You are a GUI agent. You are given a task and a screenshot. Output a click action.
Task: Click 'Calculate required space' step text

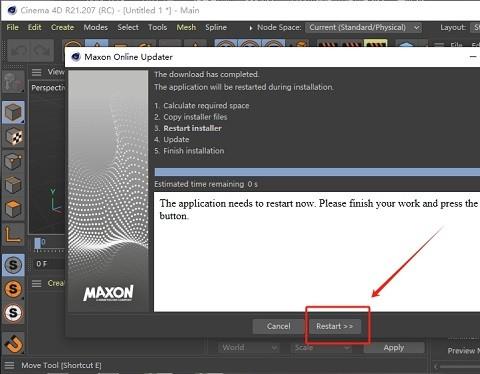(206, 106)
